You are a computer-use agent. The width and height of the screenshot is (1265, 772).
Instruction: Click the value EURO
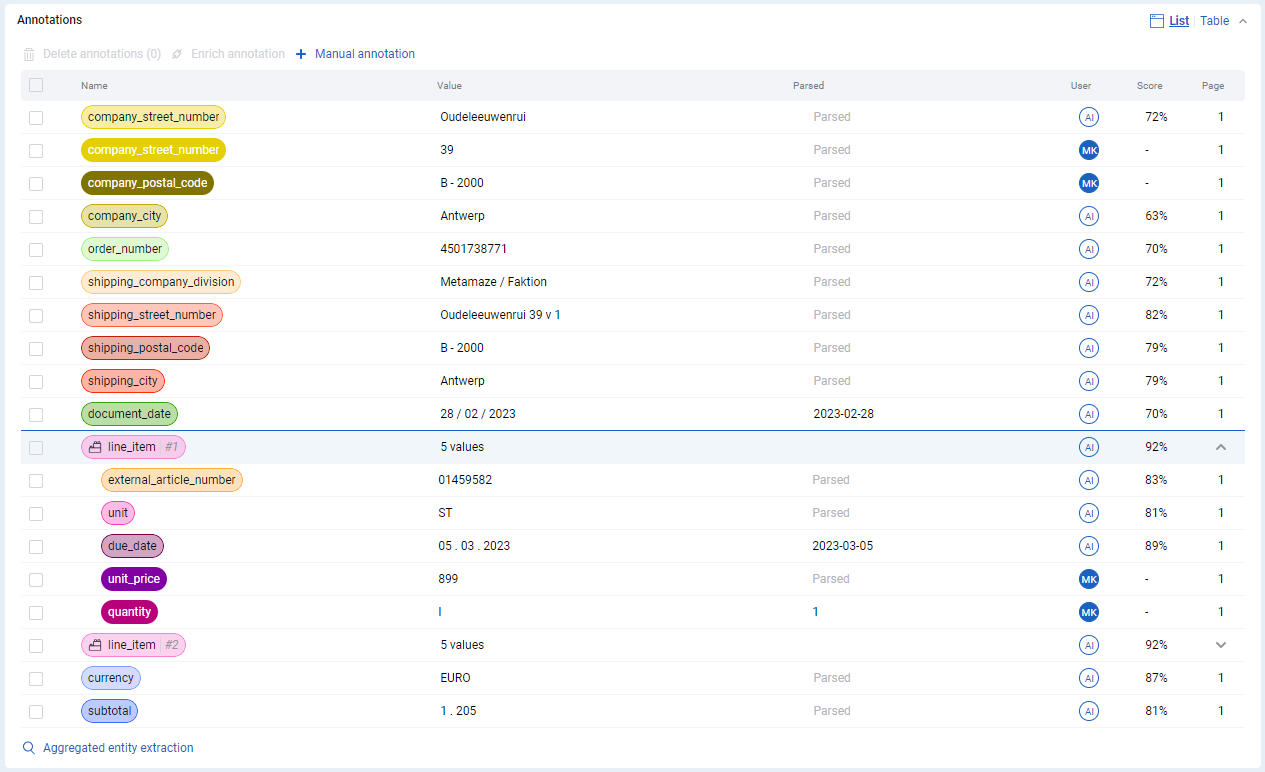[455, 678]
